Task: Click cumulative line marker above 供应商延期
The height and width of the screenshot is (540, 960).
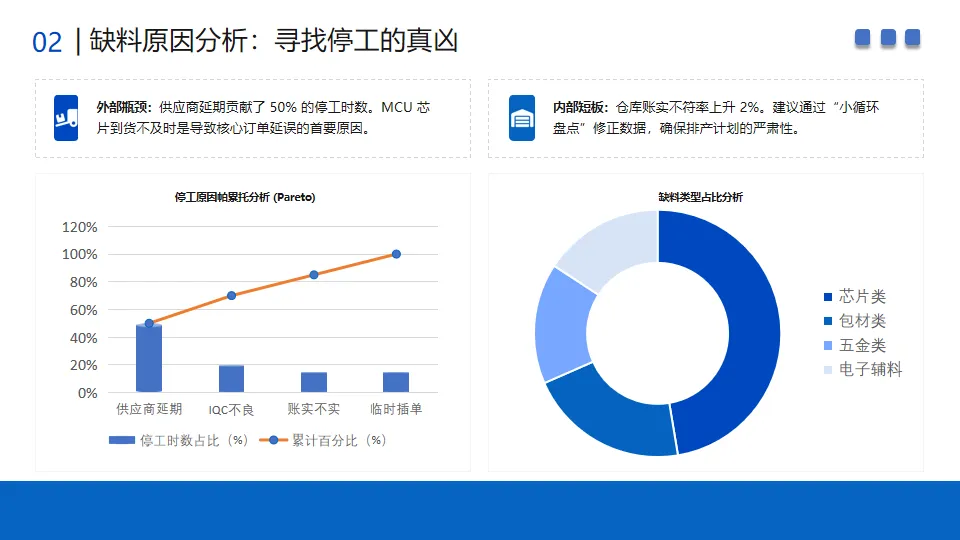Action: pos(149,323)
